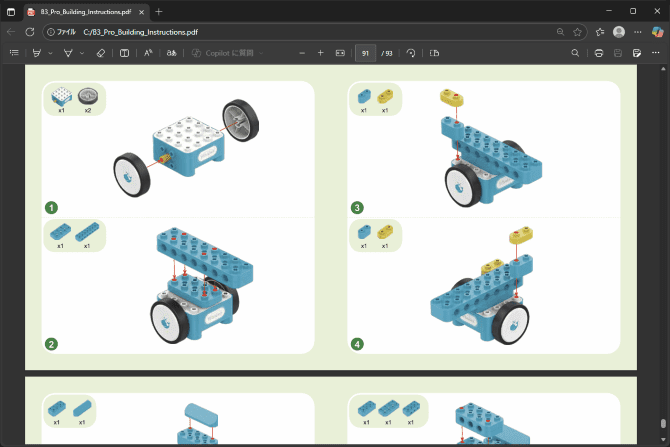Open the find in document search

(575, 53)
